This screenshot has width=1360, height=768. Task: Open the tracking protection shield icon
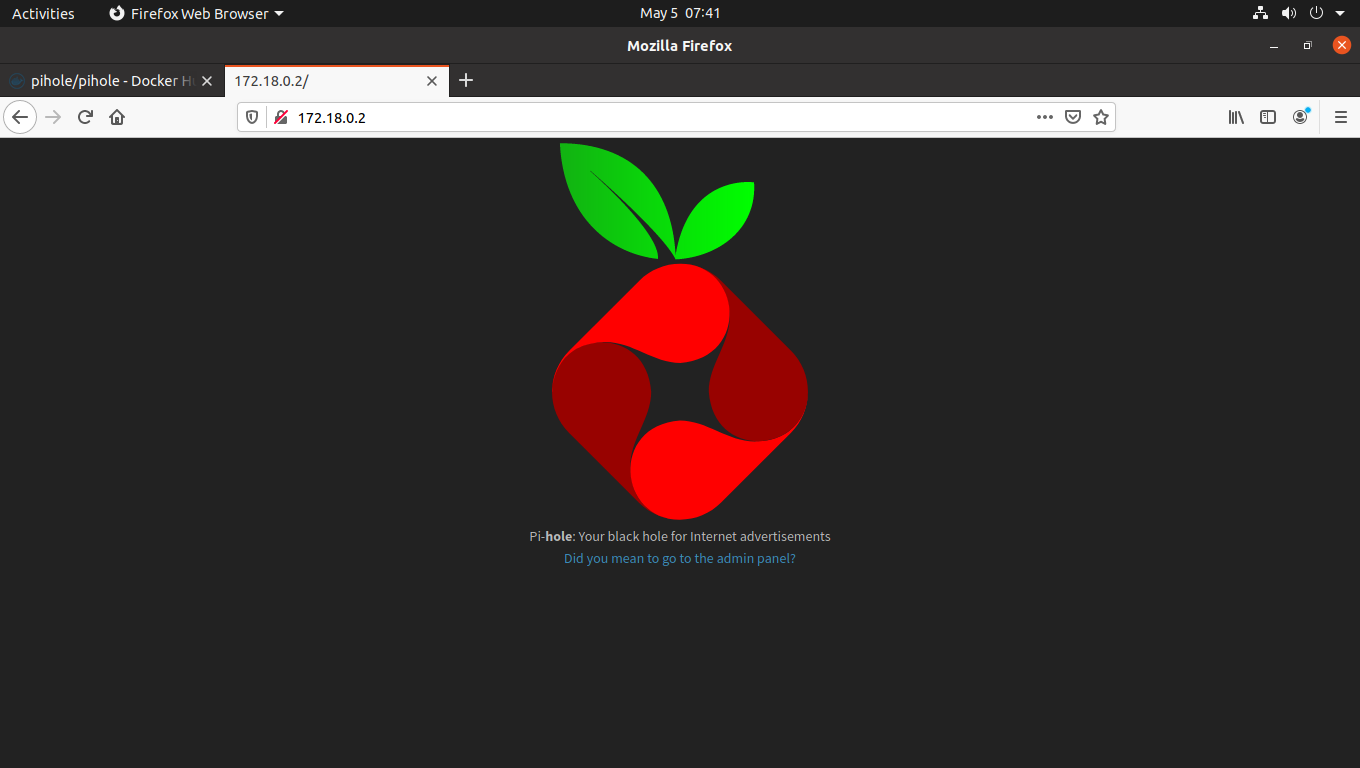pyautogui.click(x=252, y=117)
